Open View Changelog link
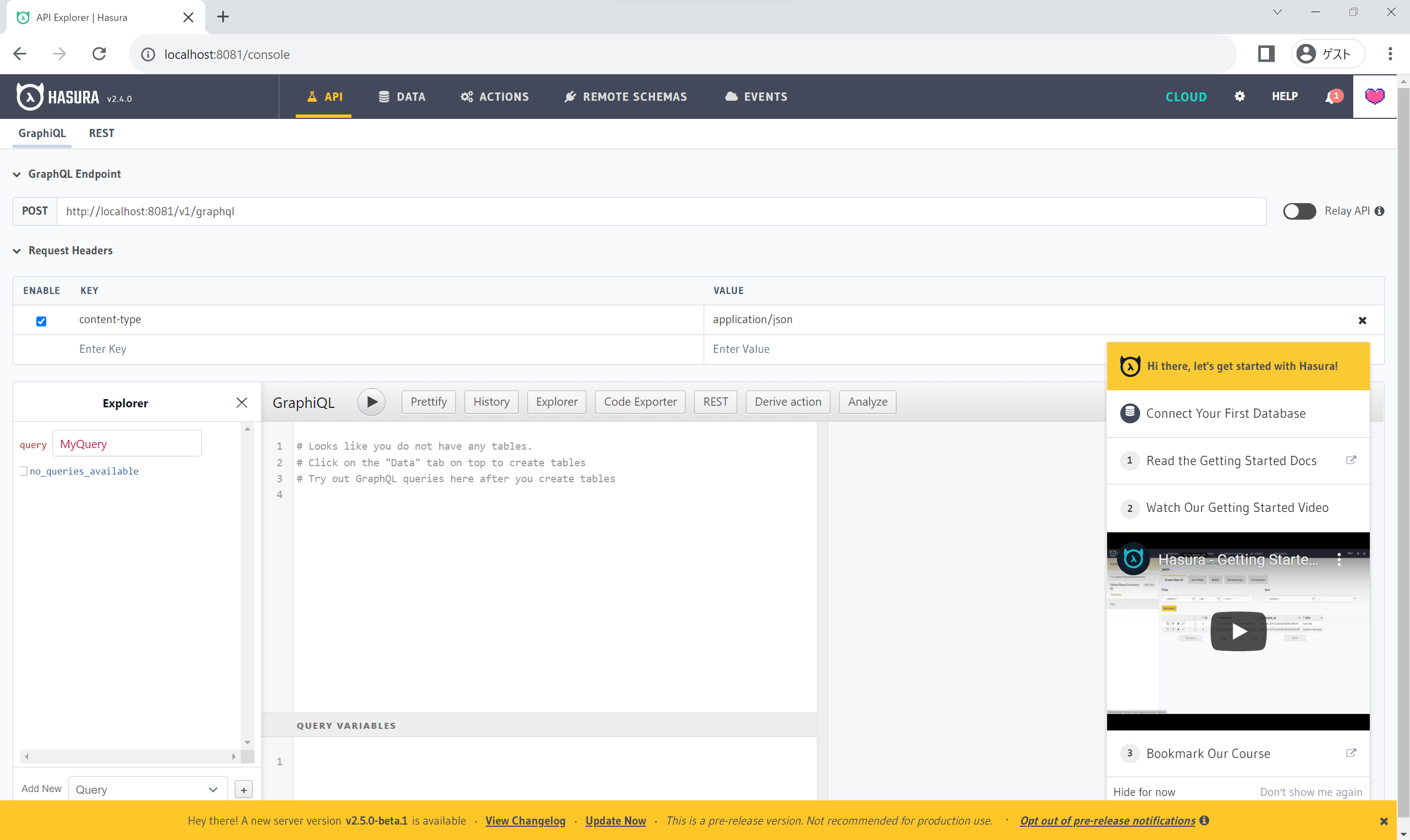 (525, 821)
